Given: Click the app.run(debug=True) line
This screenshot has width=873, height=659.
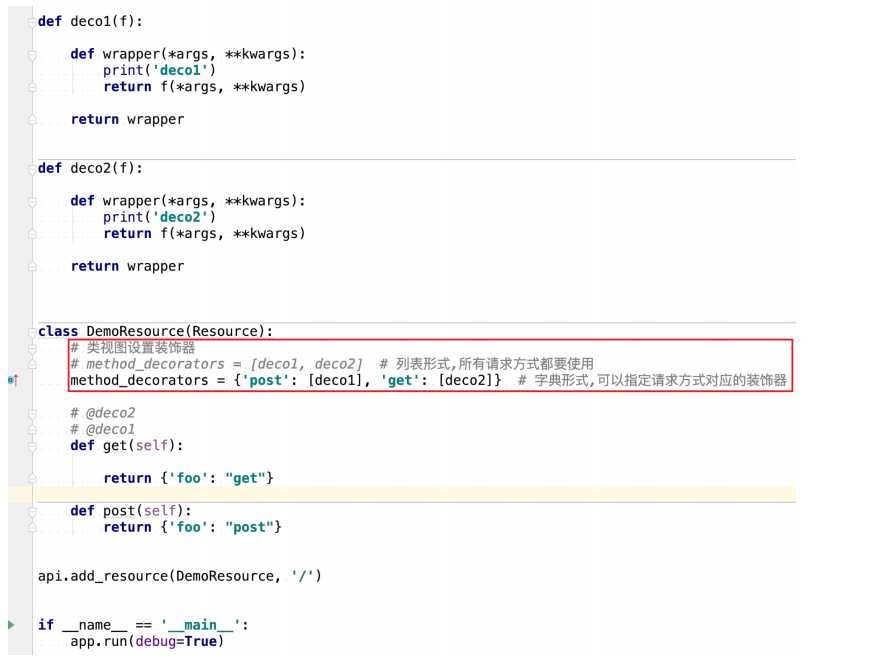Looking at the screenshot, I should (x=147, y=642).
